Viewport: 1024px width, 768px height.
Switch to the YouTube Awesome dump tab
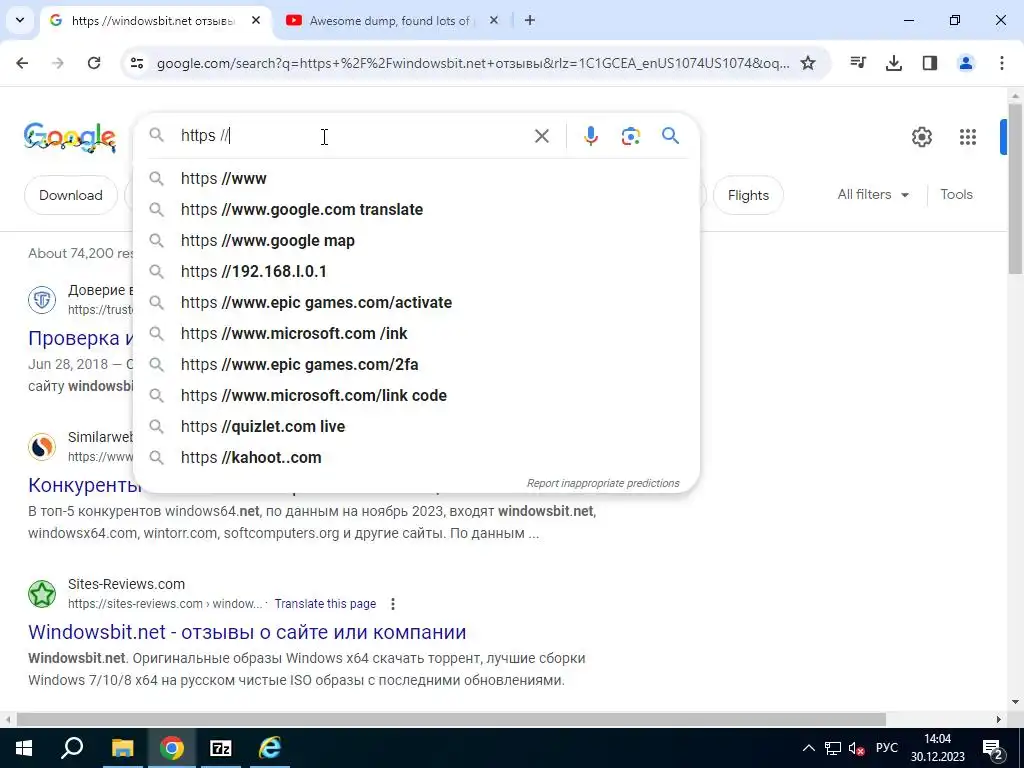pyautogui.click(x=389, y=21)
